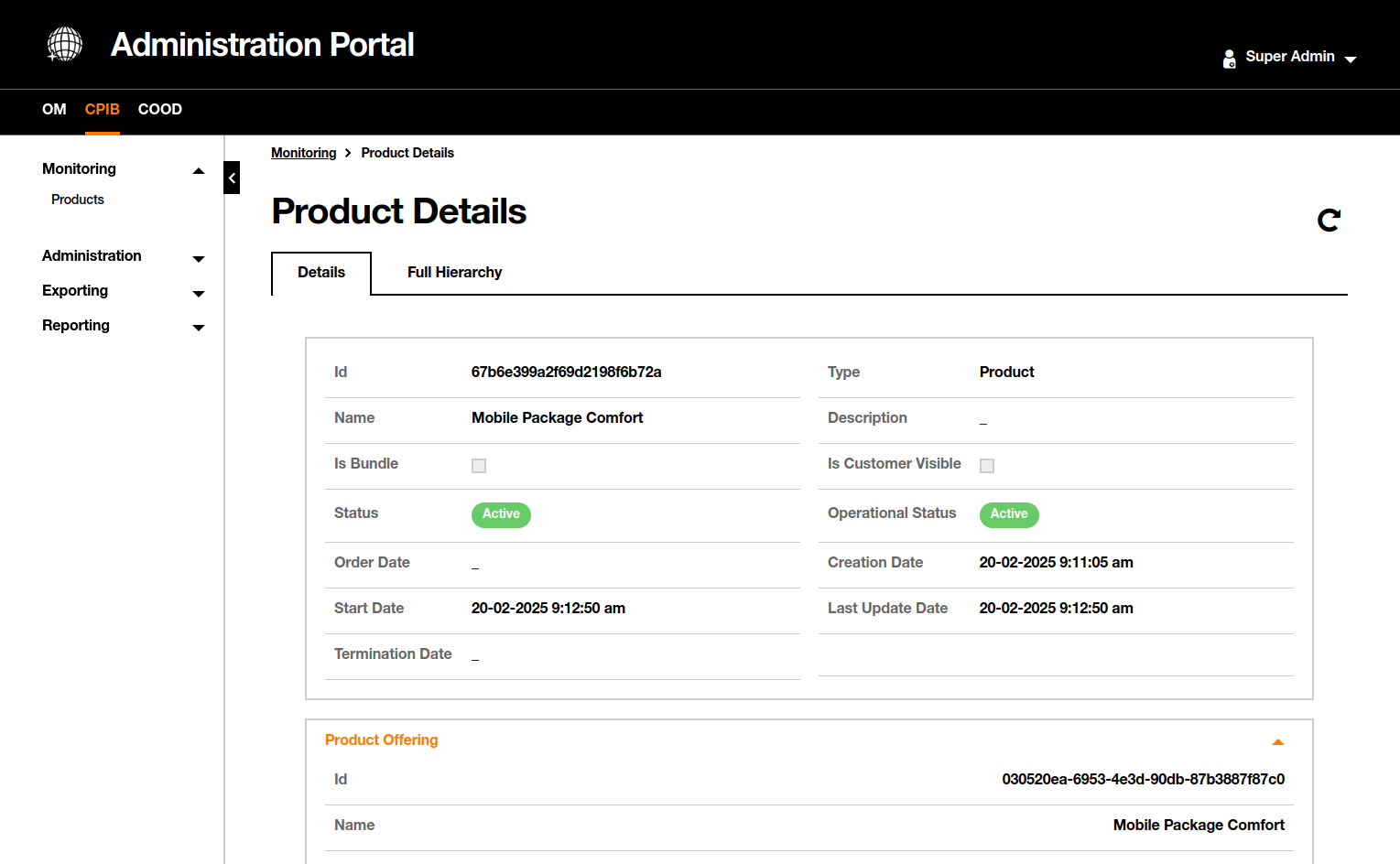1400x864 pixels.
Task: Expand the Exporting sidebar section
Action: (199, 294)
